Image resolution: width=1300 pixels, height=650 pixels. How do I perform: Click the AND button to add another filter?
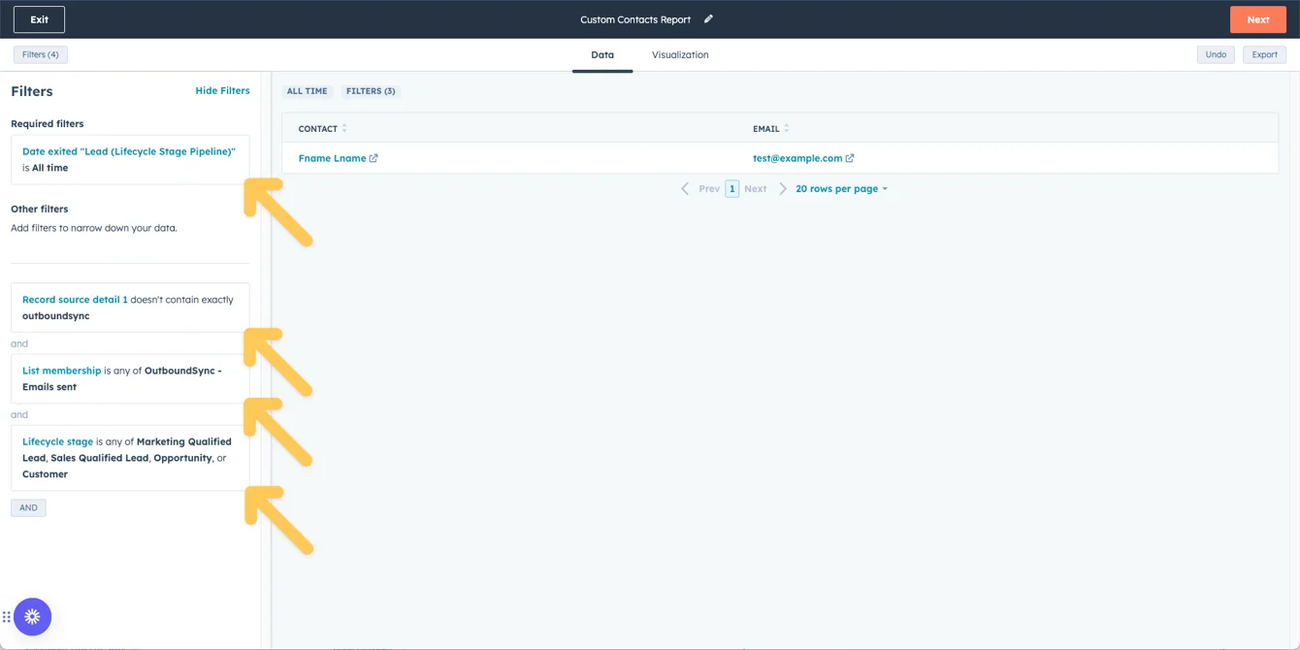[28, 507]
